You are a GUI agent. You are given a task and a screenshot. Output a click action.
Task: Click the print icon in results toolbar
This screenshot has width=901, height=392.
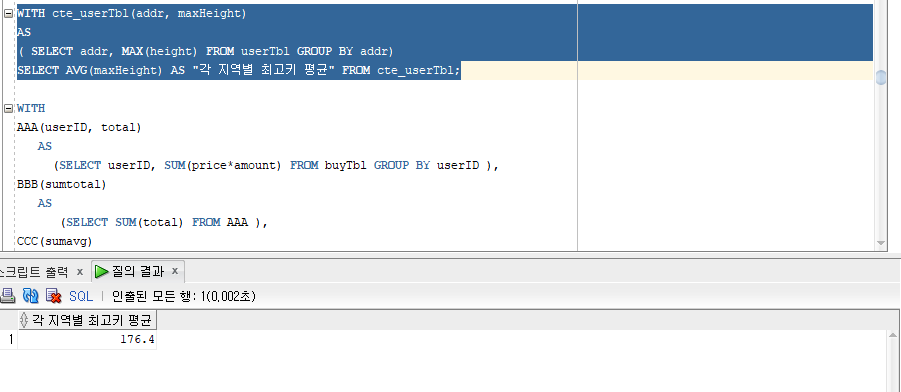pyautogui.click(x=7, y=296)
